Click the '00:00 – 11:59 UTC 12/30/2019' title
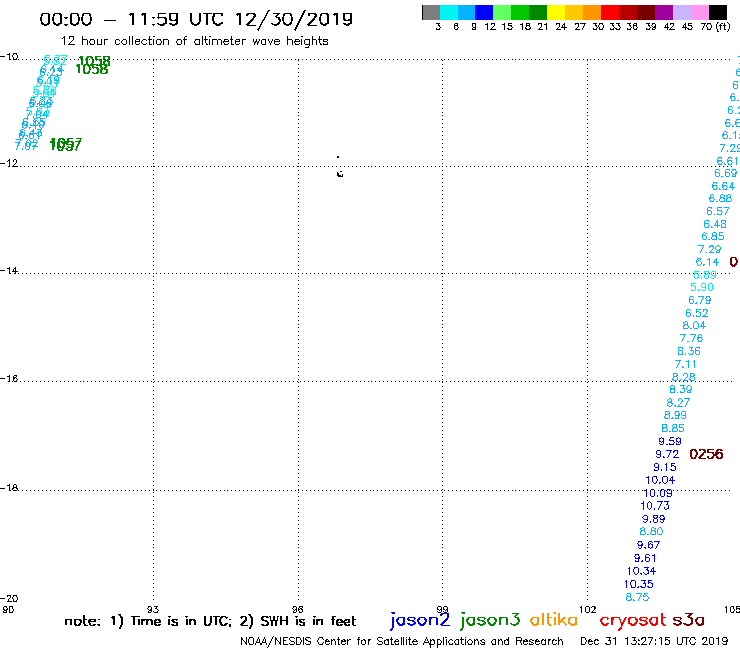 coord(196,19)
